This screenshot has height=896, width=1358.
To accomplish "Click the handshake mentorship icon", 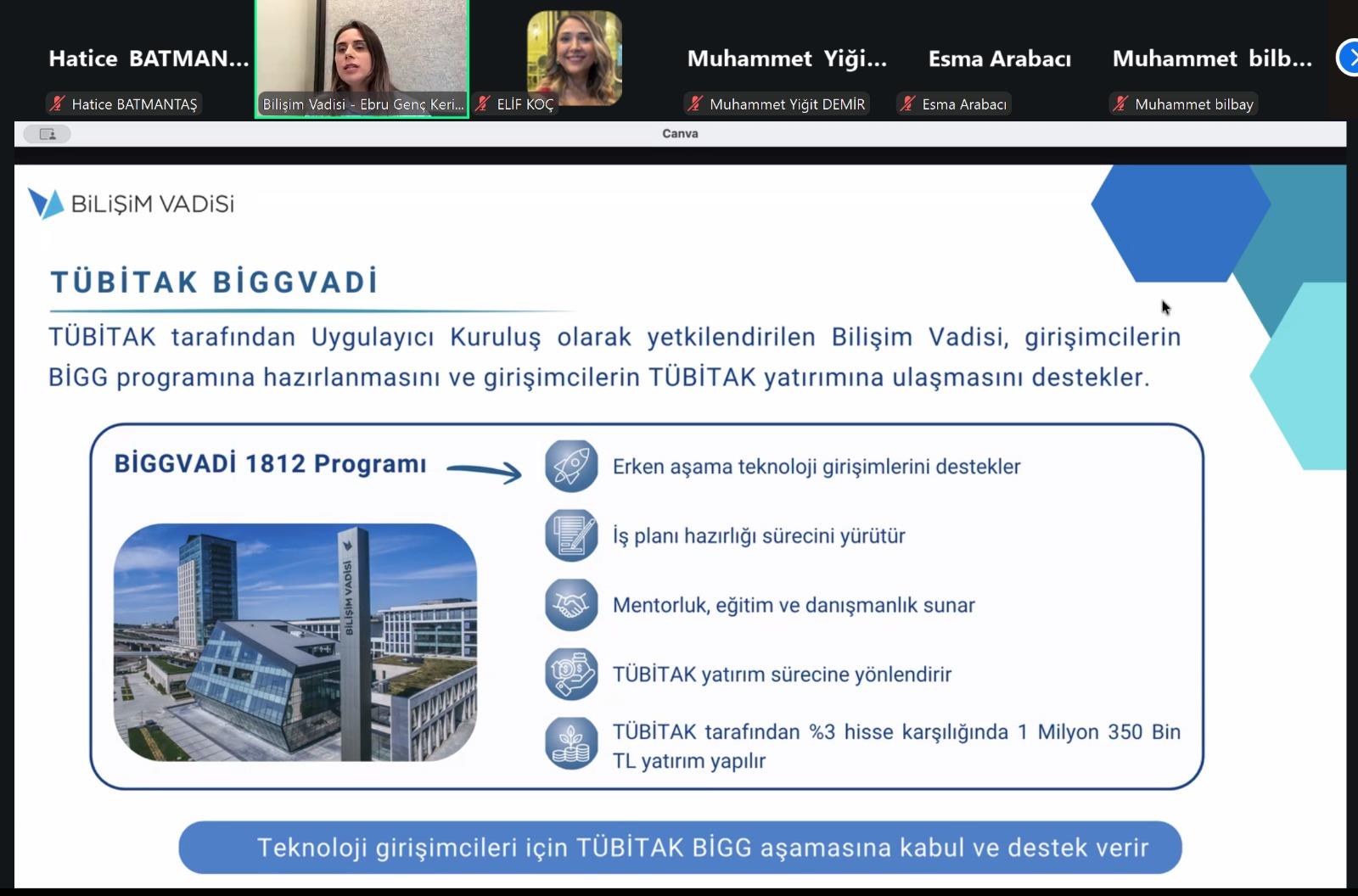I will coord(571,605).
